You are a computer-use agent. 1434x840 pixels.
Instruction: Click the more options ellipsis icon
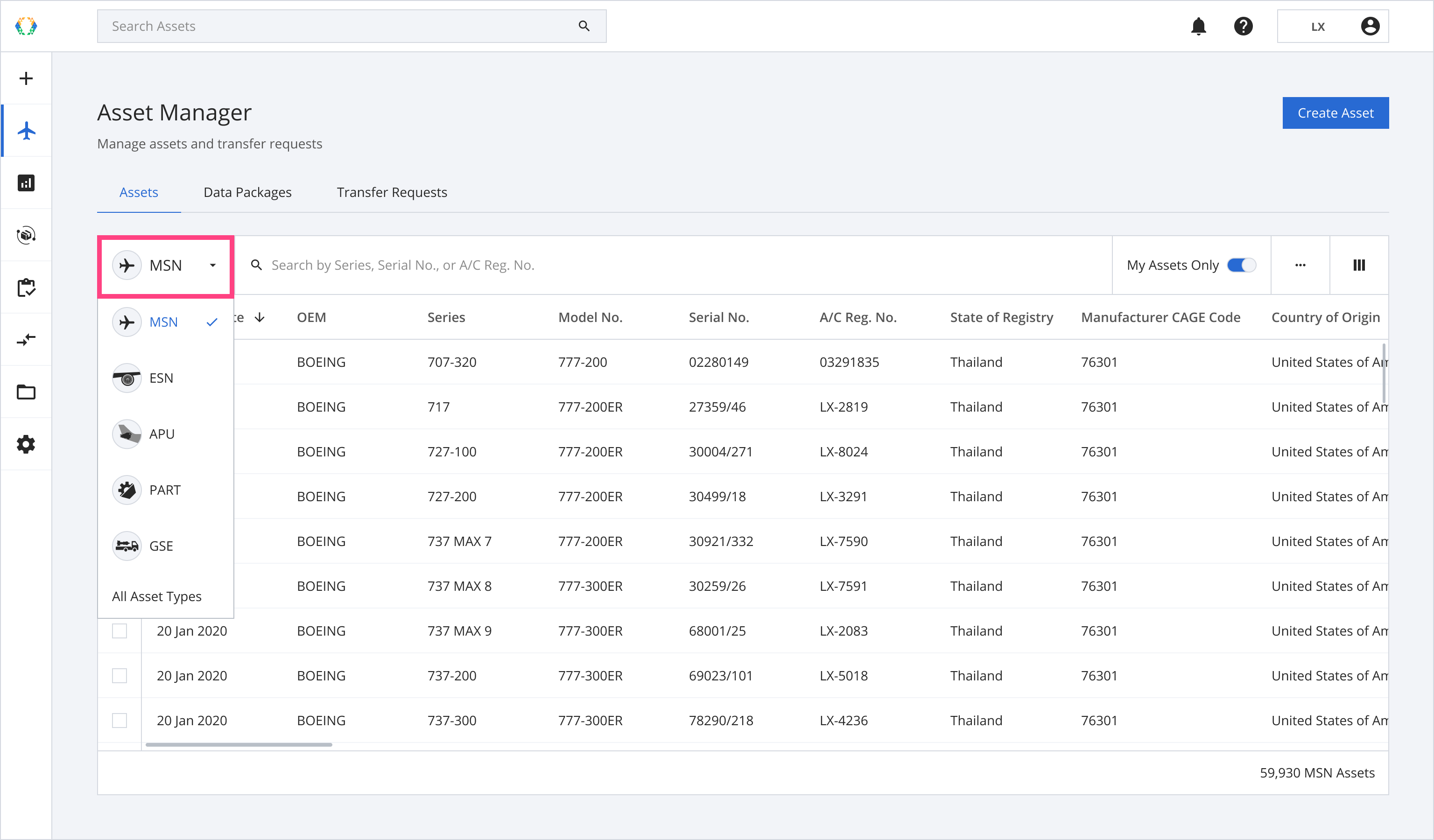(x=1300, y=265)
